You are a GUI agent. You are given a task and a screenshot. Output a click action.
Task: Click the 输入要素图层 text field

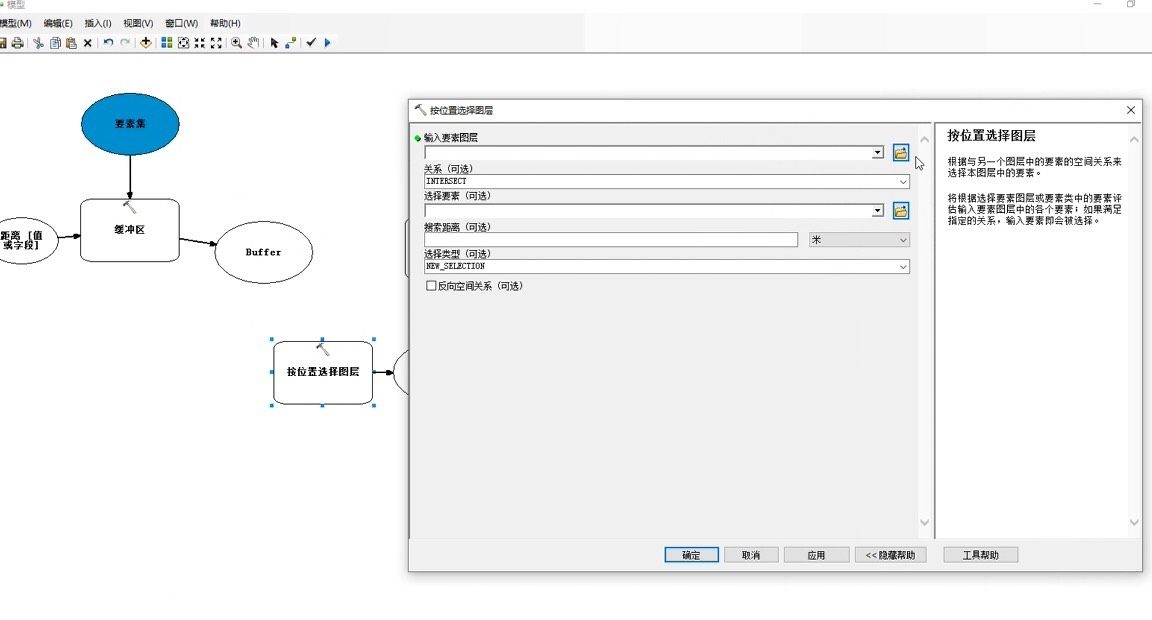(x=648, y=153)
